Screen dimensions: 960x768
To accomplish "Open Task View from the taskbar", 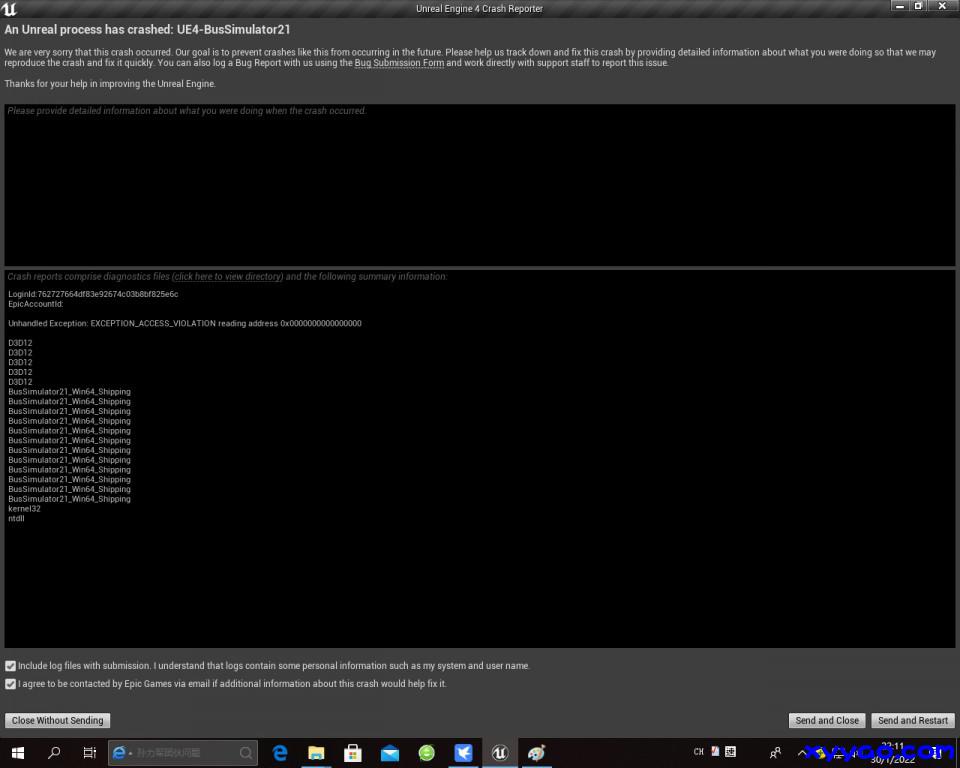I will (x=90, y=753).
